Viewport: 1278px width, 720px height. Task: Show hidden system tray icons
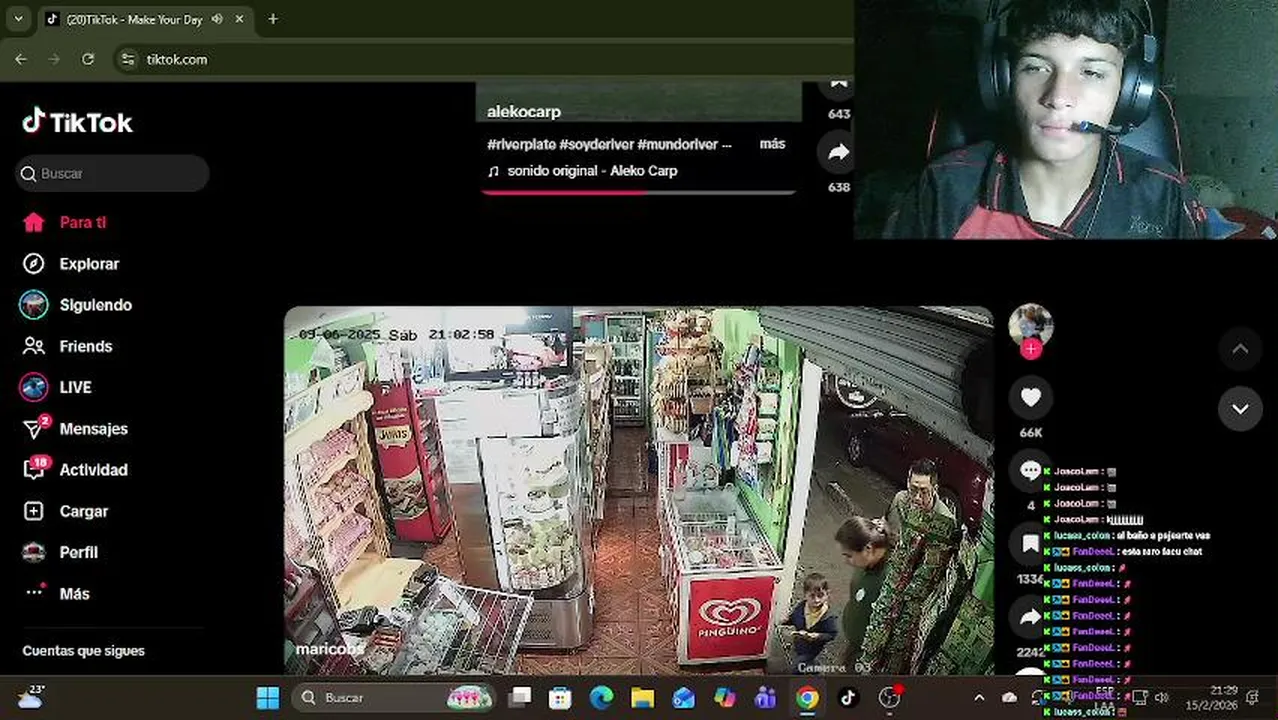click(979, 698)
